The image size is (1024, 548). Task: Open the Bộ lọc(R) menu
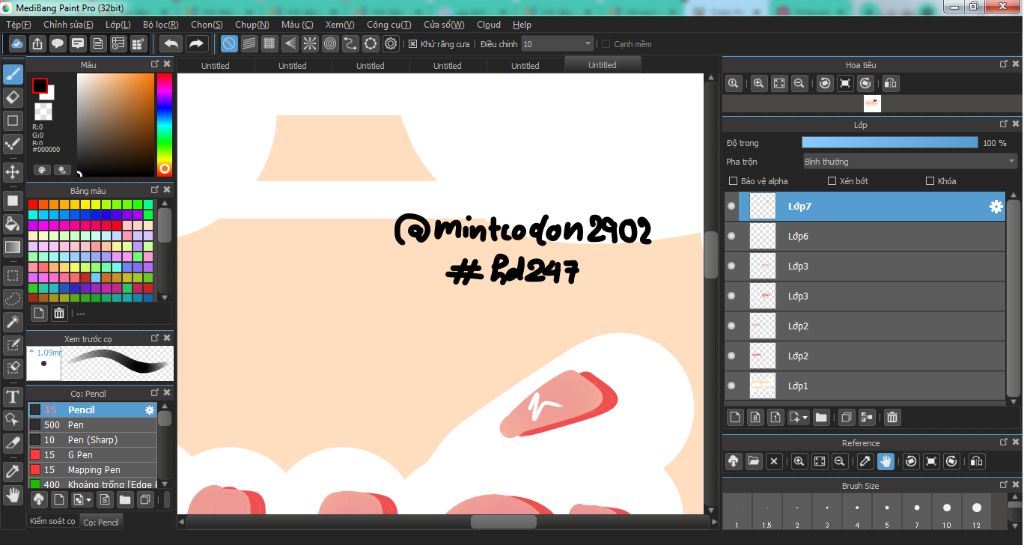pos(161,24)
